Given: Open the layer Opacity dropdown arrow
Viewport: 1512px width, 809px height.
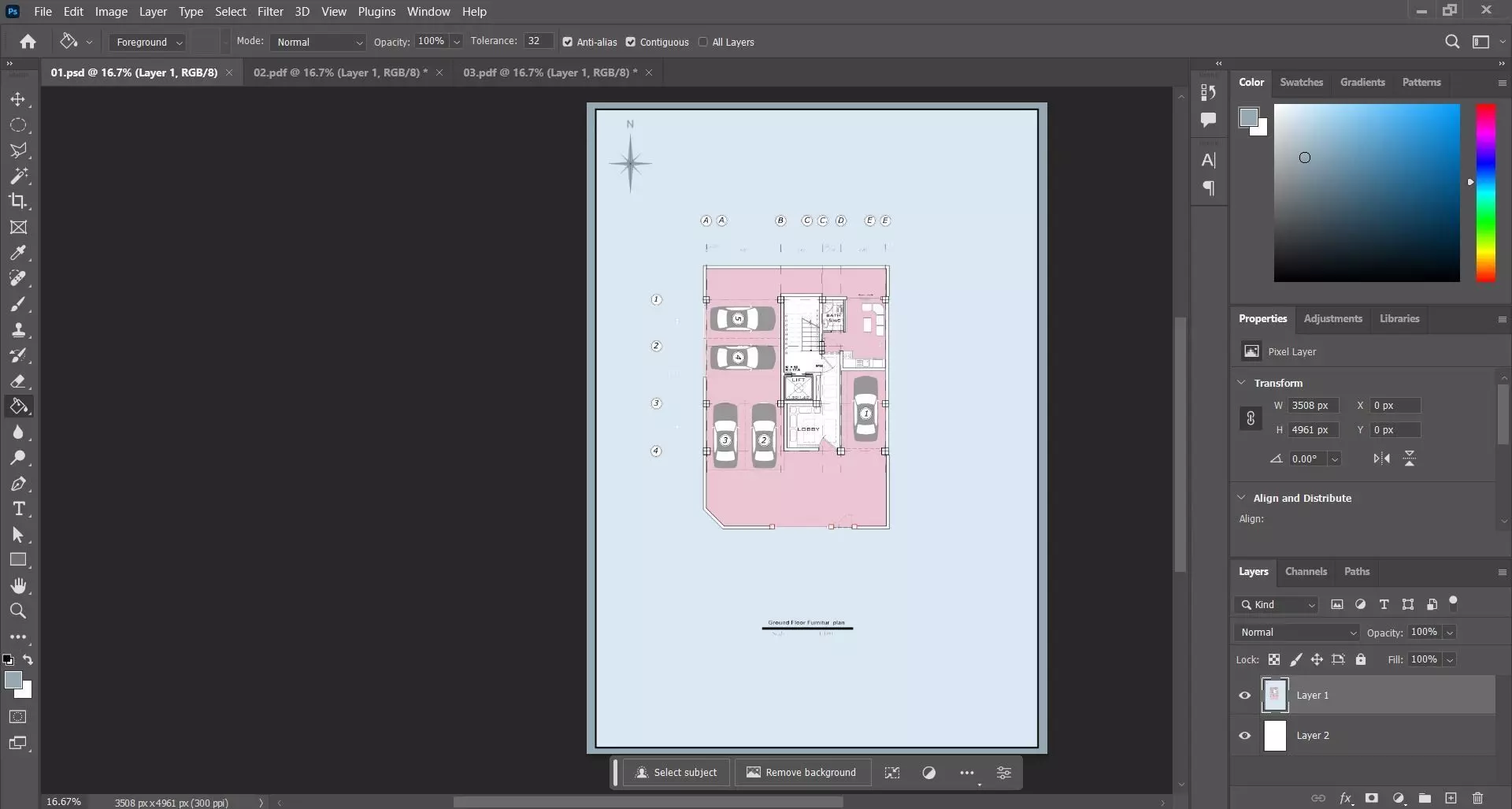Looking at the screenshot, I should (x=1450, y=632).
